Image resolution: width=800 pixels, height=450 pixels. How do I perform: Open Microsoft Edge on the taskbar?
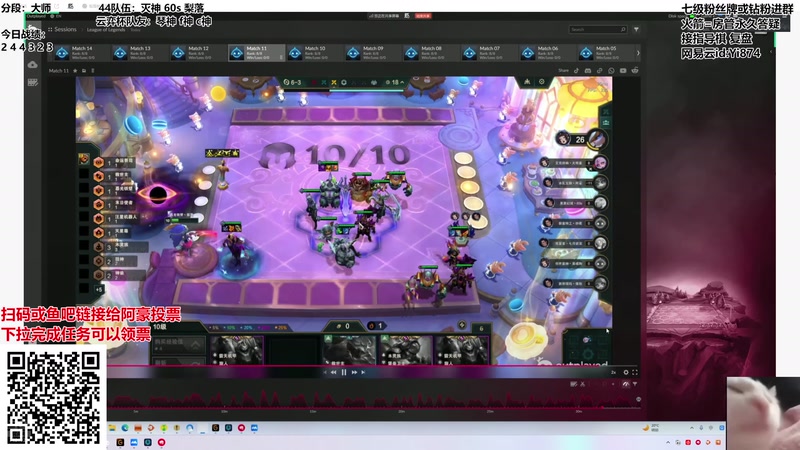(125, 428)
